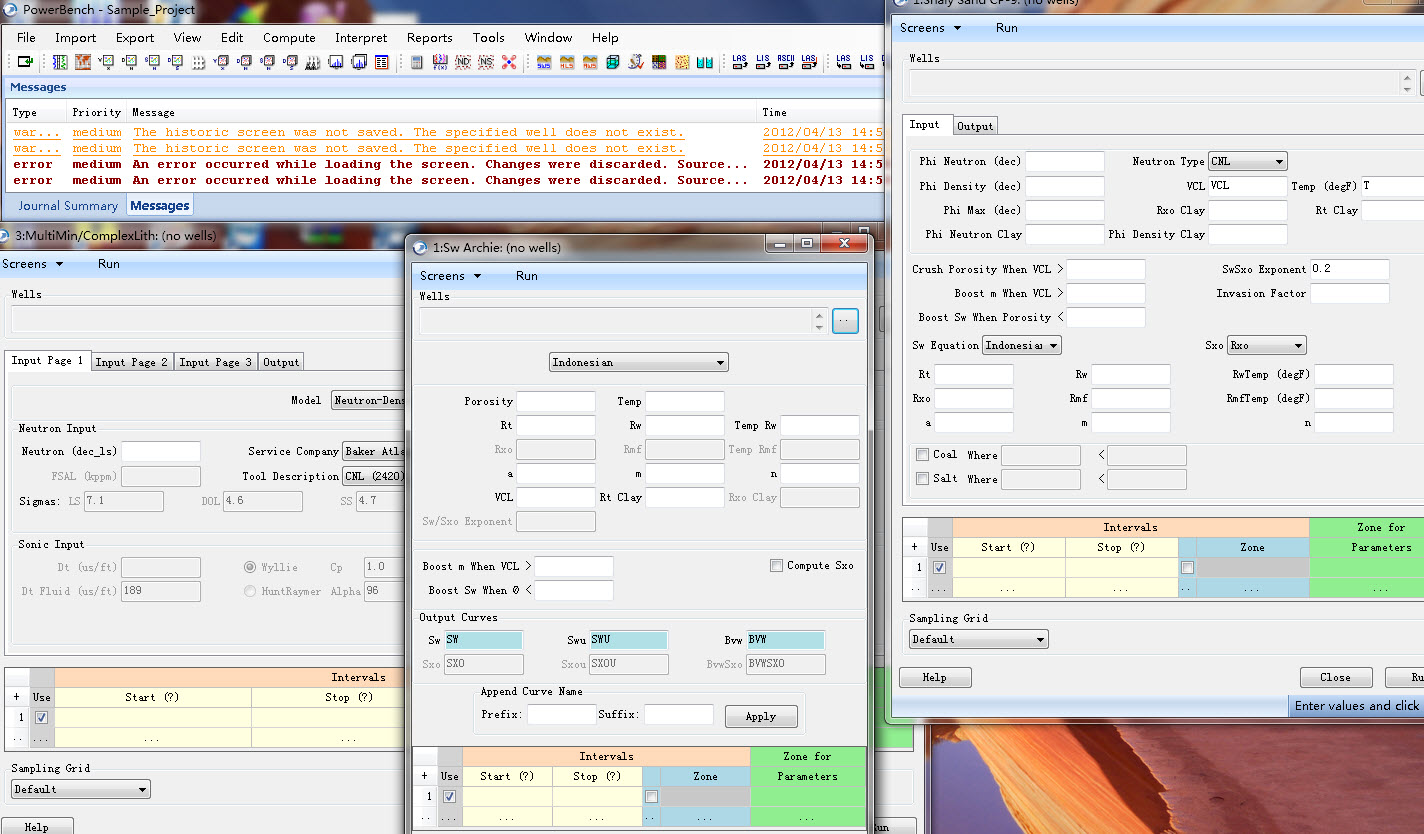This screenshot has height=834, width=1424.
Task: Open the Model dropdown in MultiMin window
Action: click(368, 400)
